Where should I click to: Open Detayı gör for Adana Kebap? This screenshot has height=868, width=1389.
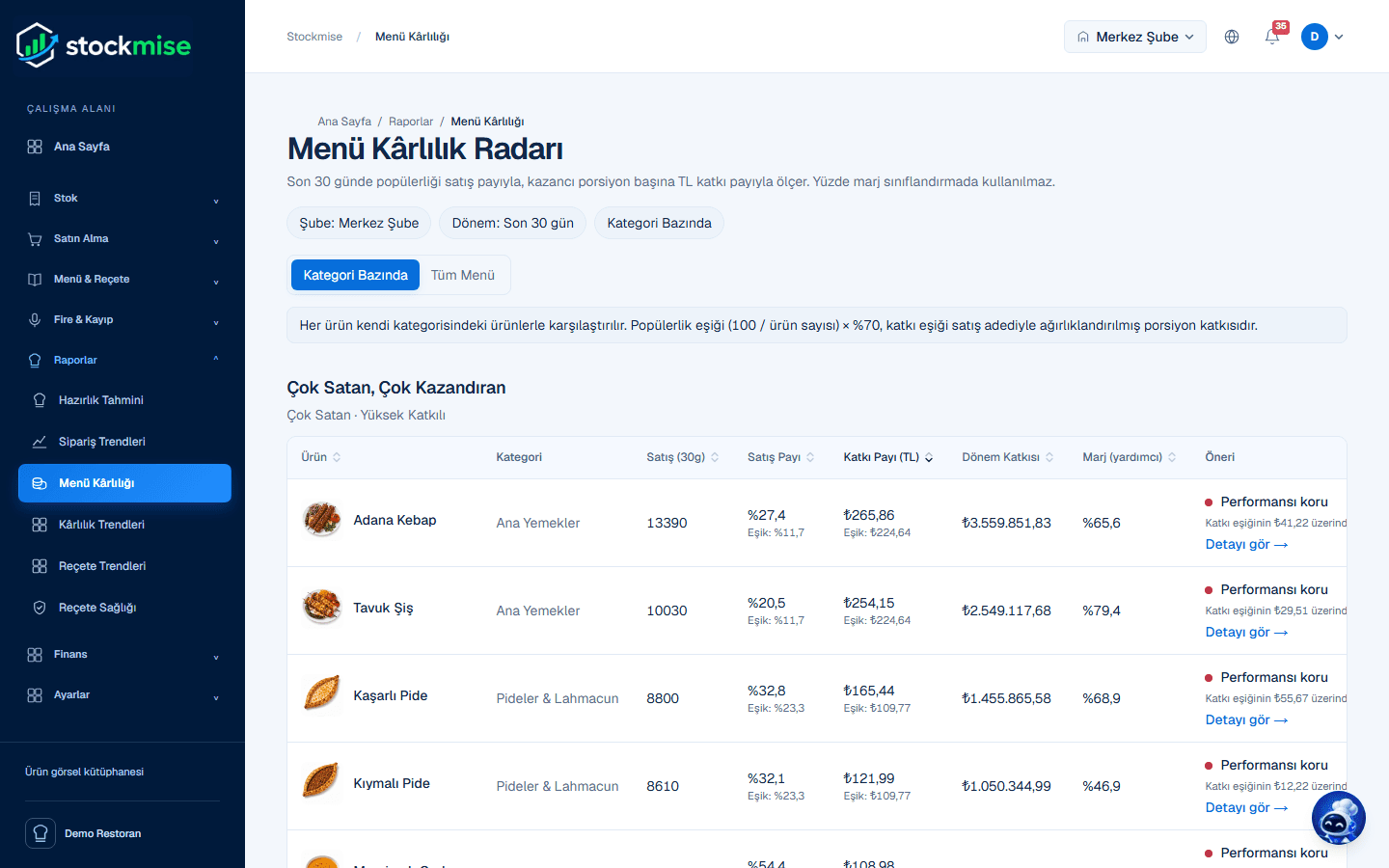(x=1246, y=544)
